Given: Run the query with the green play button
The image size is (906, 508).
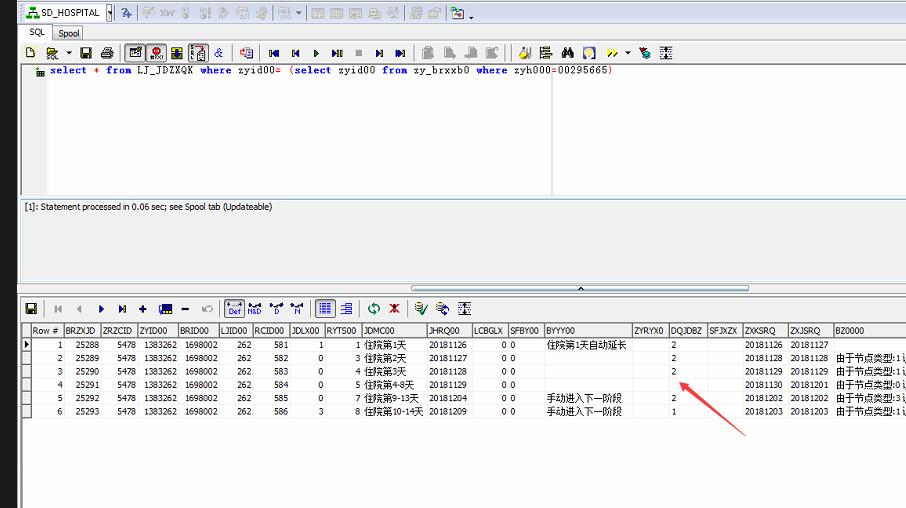Looking at the screenshot, I should click(x=316, y=53).
